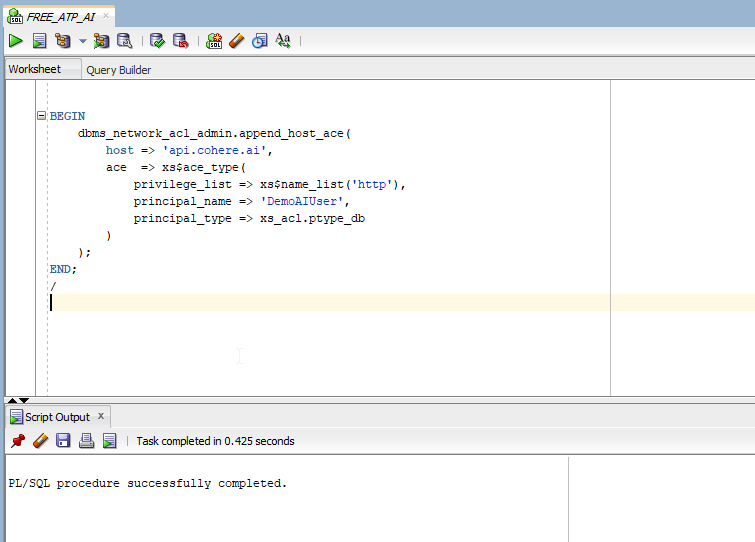Click the privilege_list parameter name
The width and height of the screenshot is (755, 542).
coord(182,185)
